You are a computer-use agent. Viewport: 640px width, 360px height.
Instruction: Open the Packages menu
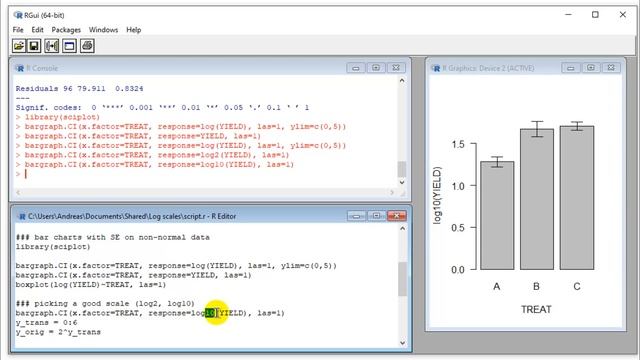click(x=66, y=30)
